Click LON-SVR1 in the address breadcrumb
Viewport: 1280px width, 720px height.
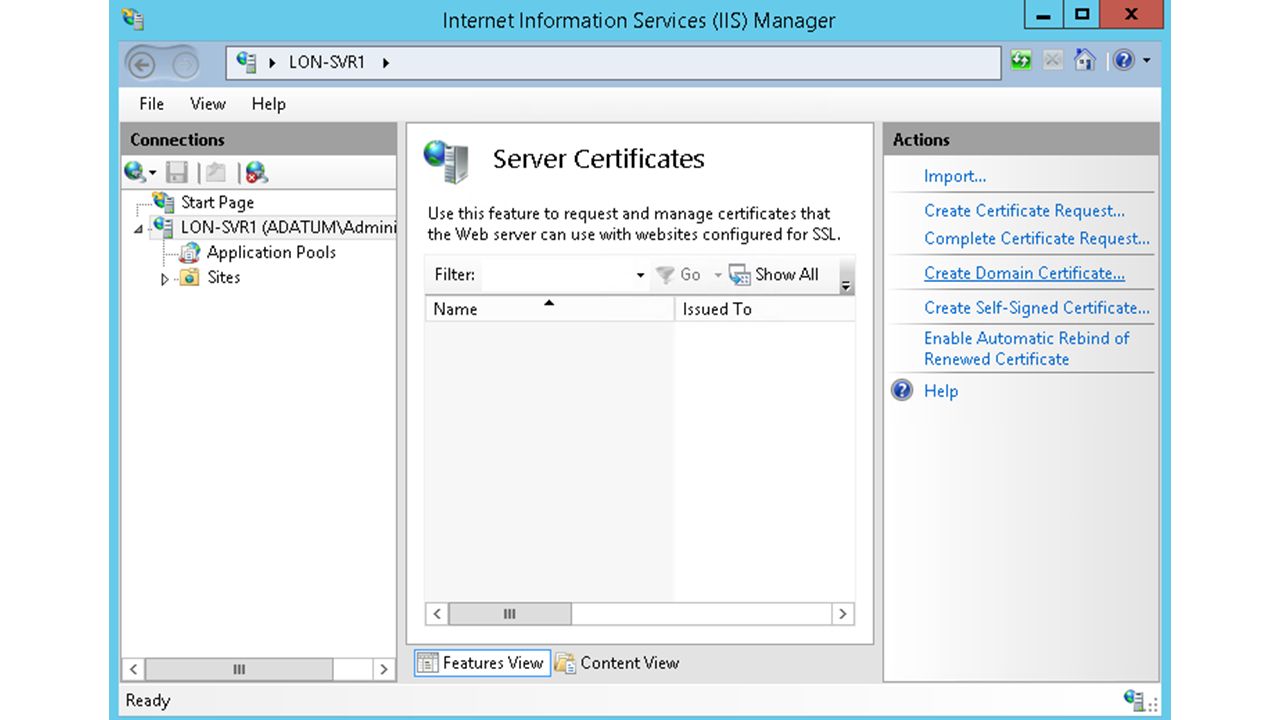click(327, 62)
